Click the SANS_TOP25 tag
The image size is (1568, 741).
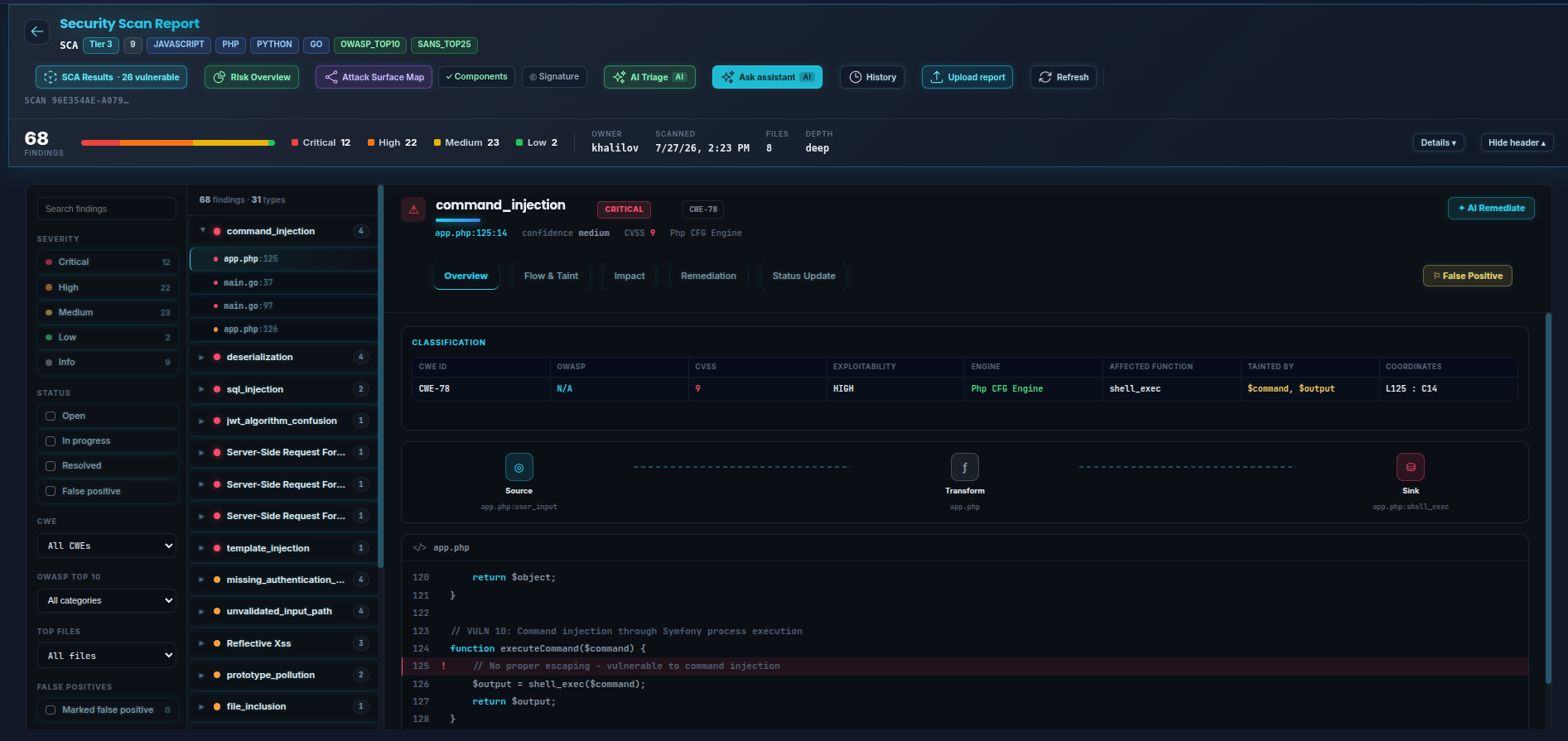(x=444, y=45)
